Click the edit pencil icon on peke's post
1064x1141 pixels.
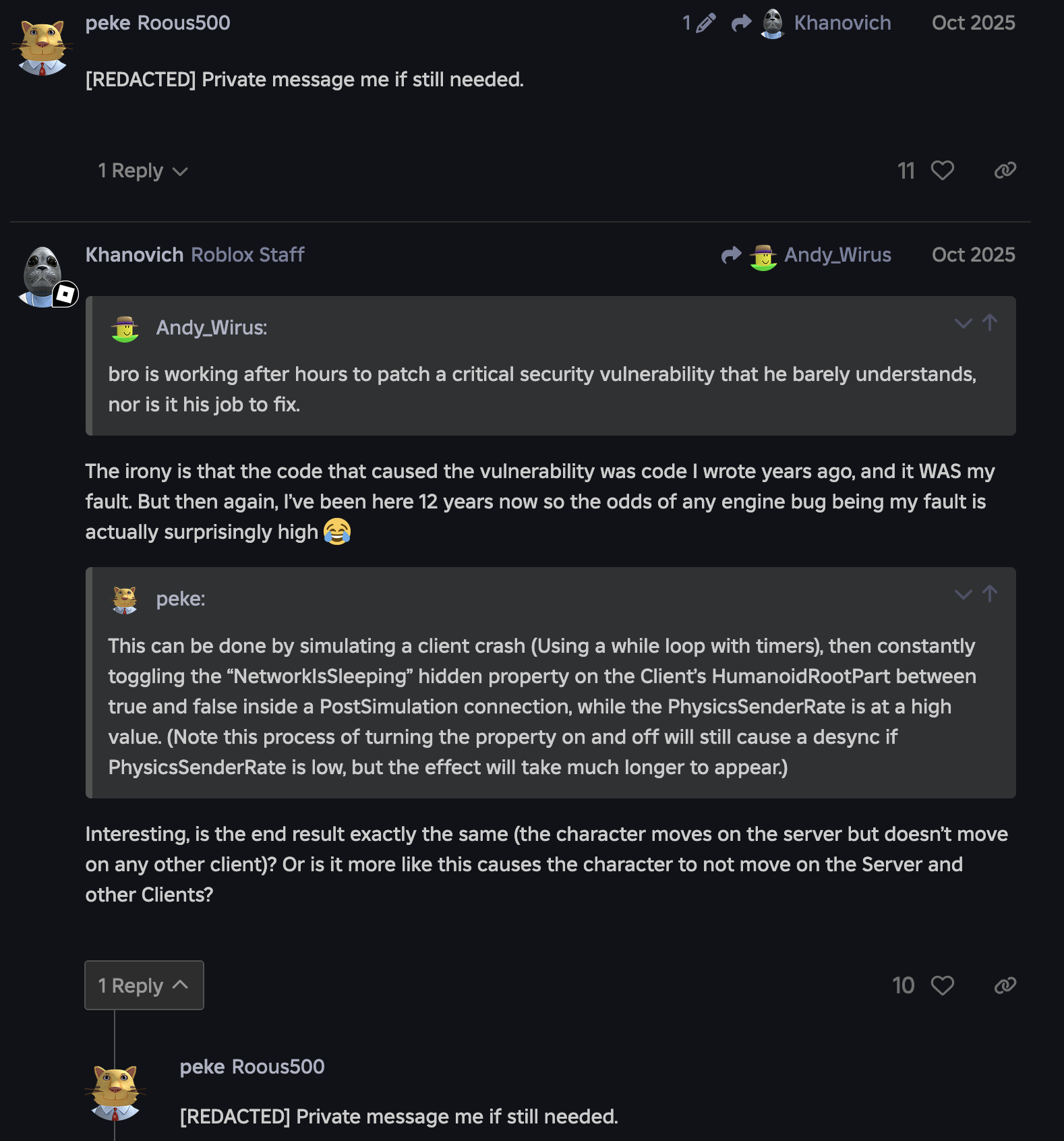705,24
